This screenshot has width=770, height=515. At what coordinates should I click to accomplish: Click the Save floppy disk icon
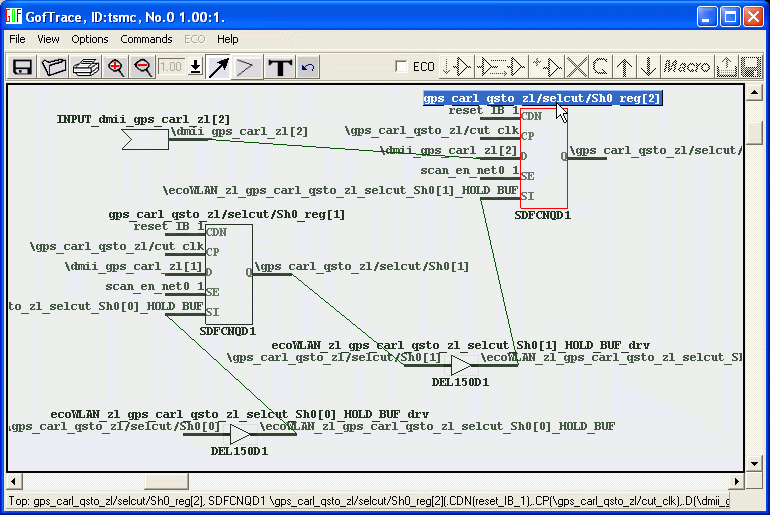[22, 67]
